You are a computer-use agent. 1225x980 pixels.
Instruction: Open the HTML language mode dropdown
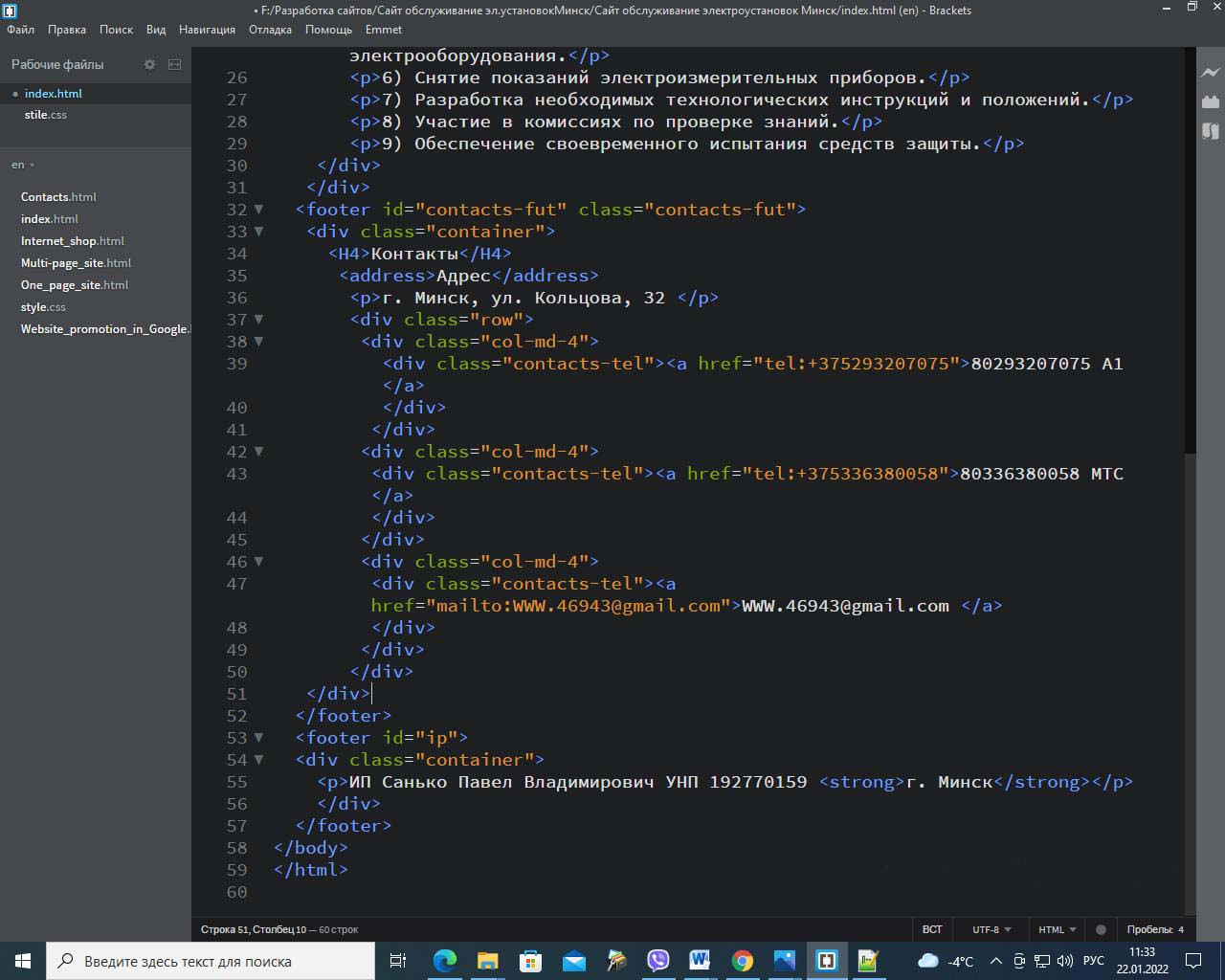(1057, 929)
